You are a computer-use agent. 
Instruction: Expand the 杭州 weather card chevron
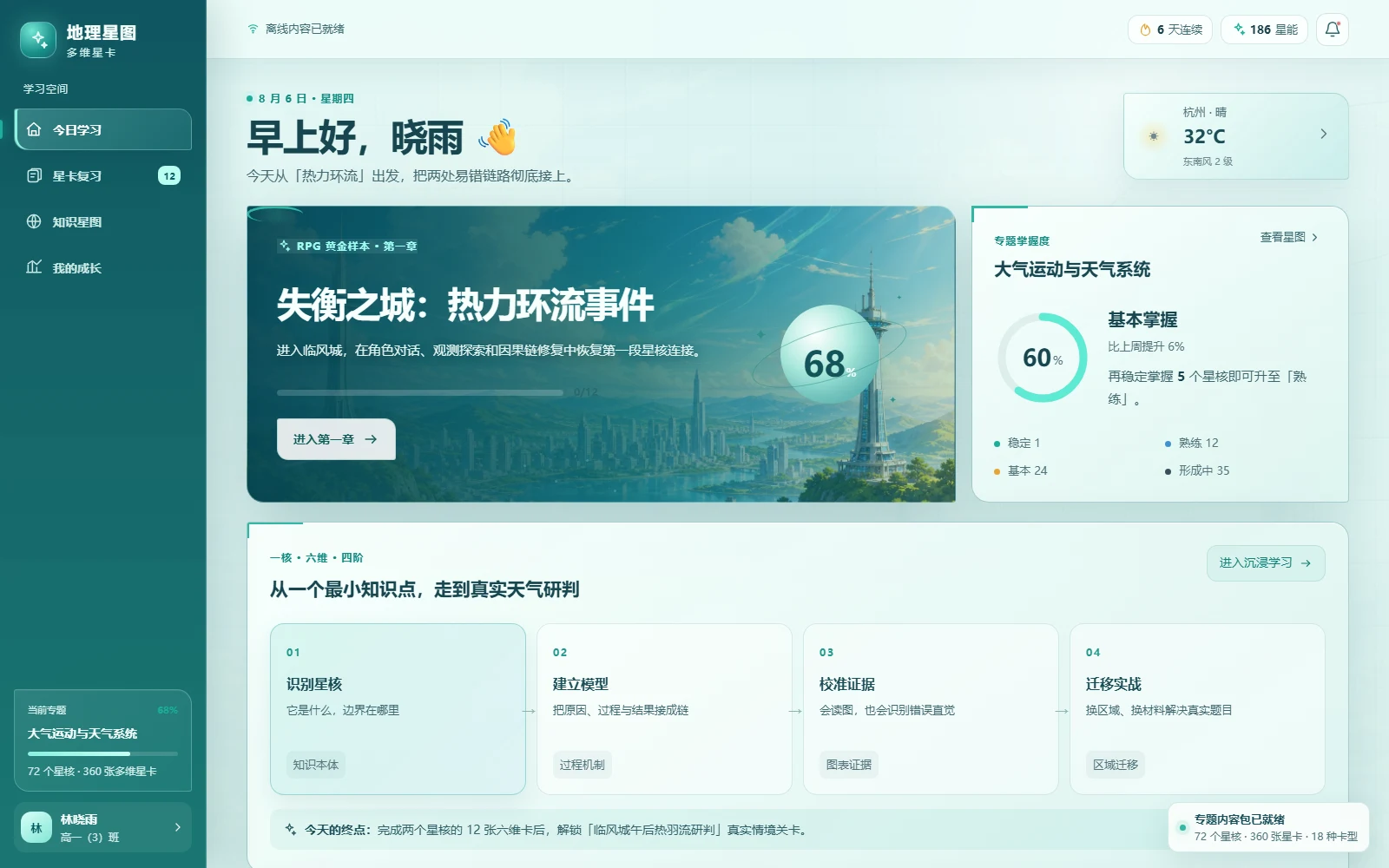click(x=1324, y=134)
